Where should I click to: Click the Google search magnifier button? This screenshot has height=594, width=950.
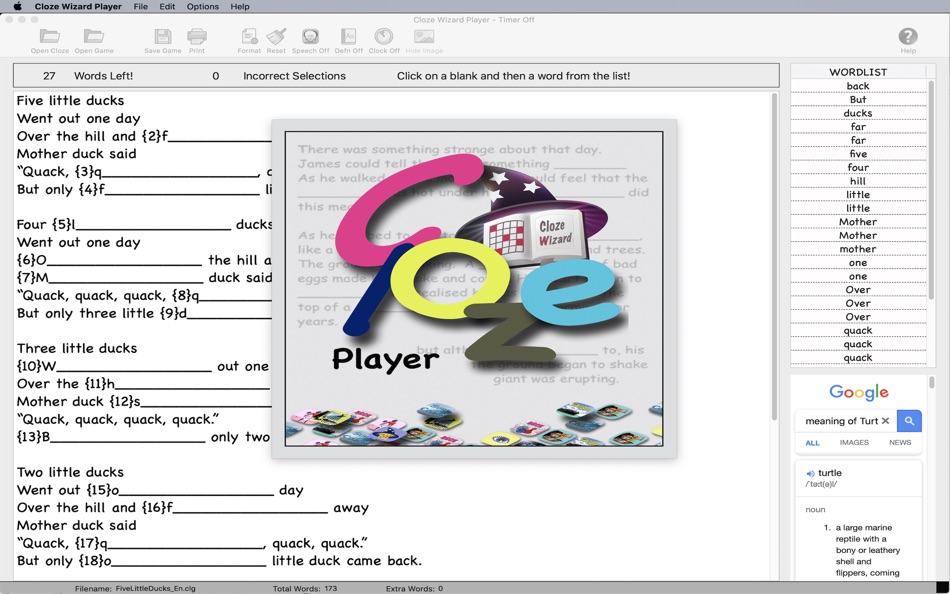click(909, 421)
